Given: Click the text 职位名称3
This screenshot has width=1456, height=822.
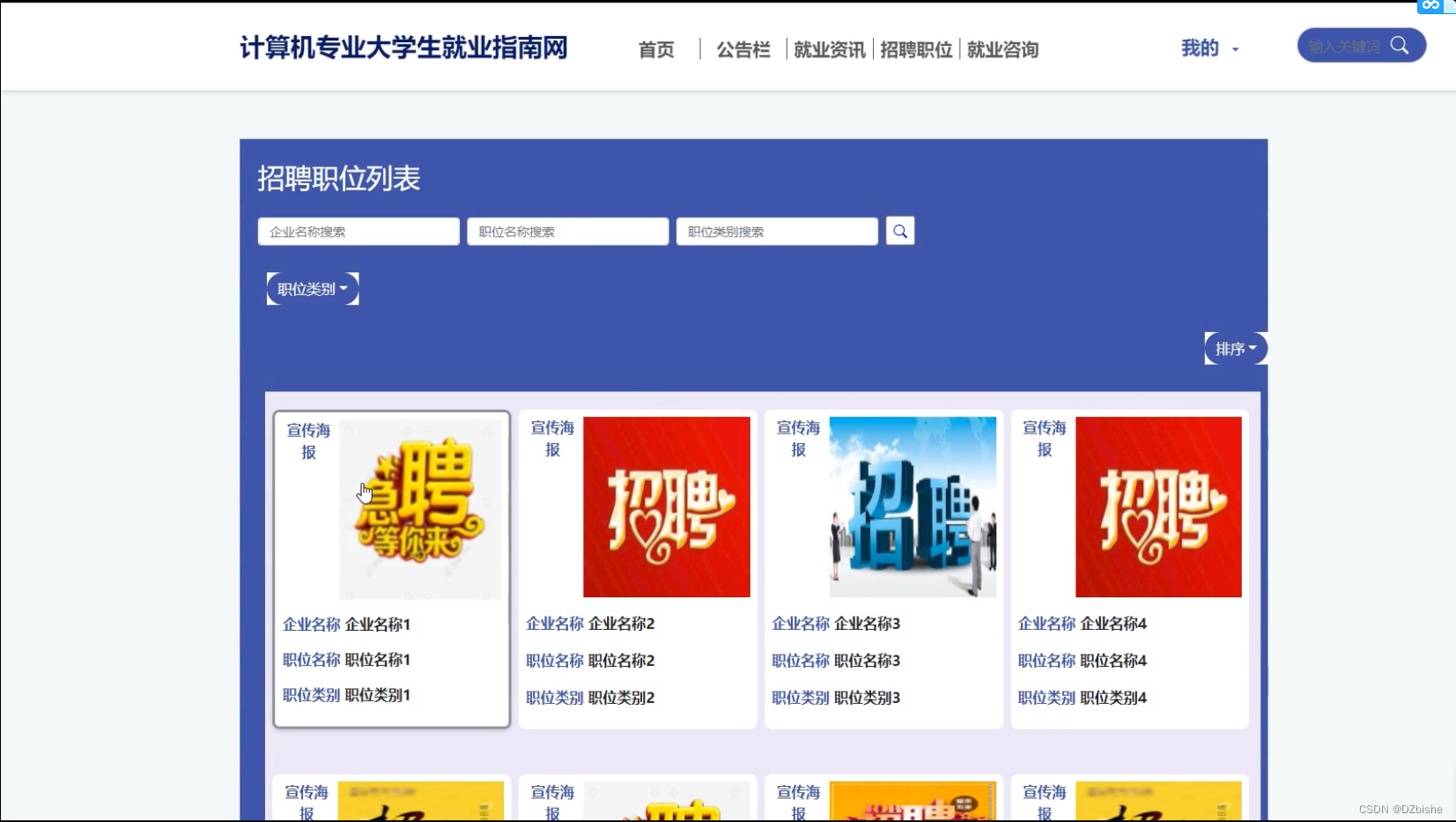Looking at the screenshot, I should [x=868, y=661].
